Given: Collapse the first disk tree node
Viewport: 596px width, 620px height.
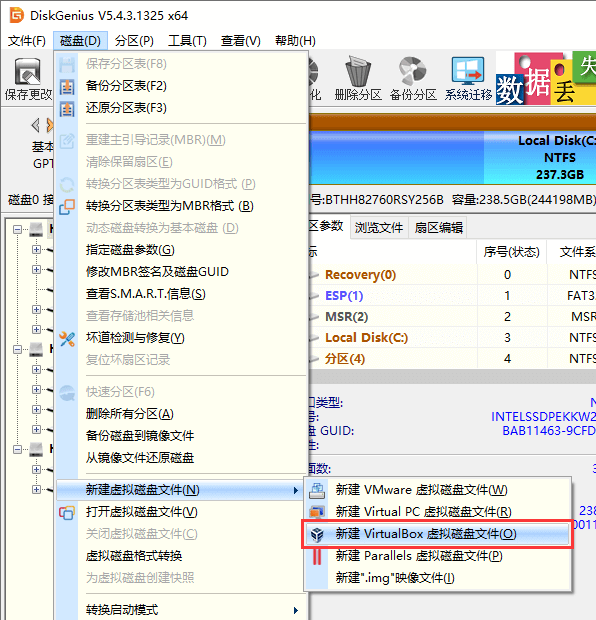Looking at the screenshot, I should [17, 229].
